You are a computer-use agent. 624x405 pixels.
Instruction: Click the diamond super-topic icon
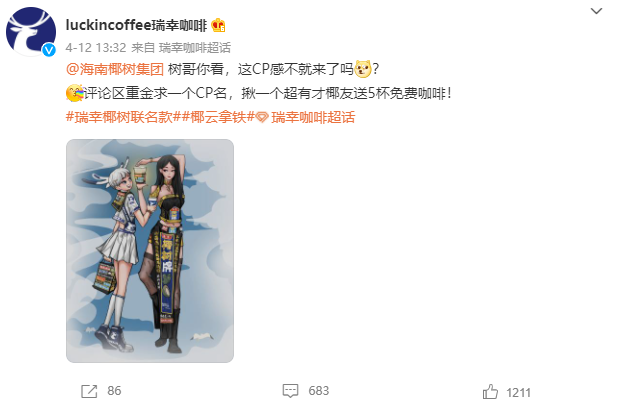click(262, 117)
